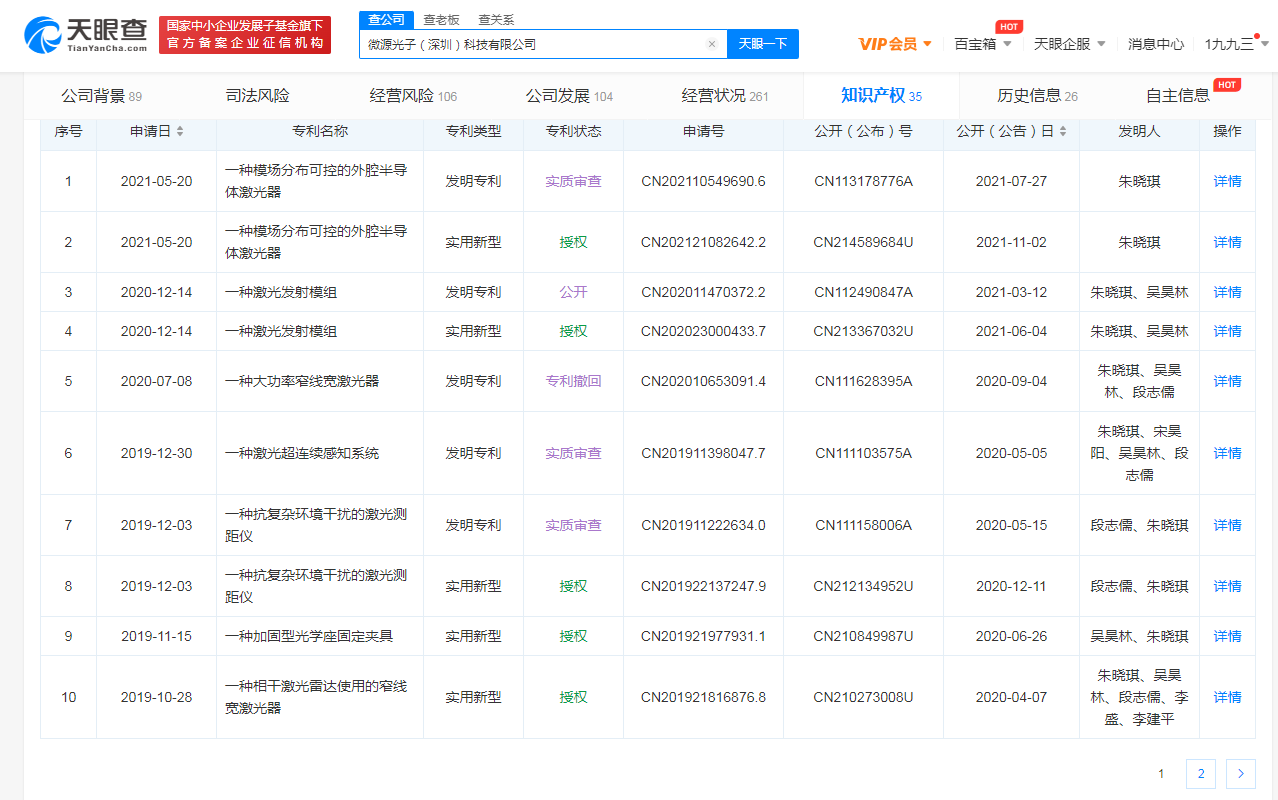Click 专利类型 column header
The image size is (1278, 800).
(x=473, y=131)
